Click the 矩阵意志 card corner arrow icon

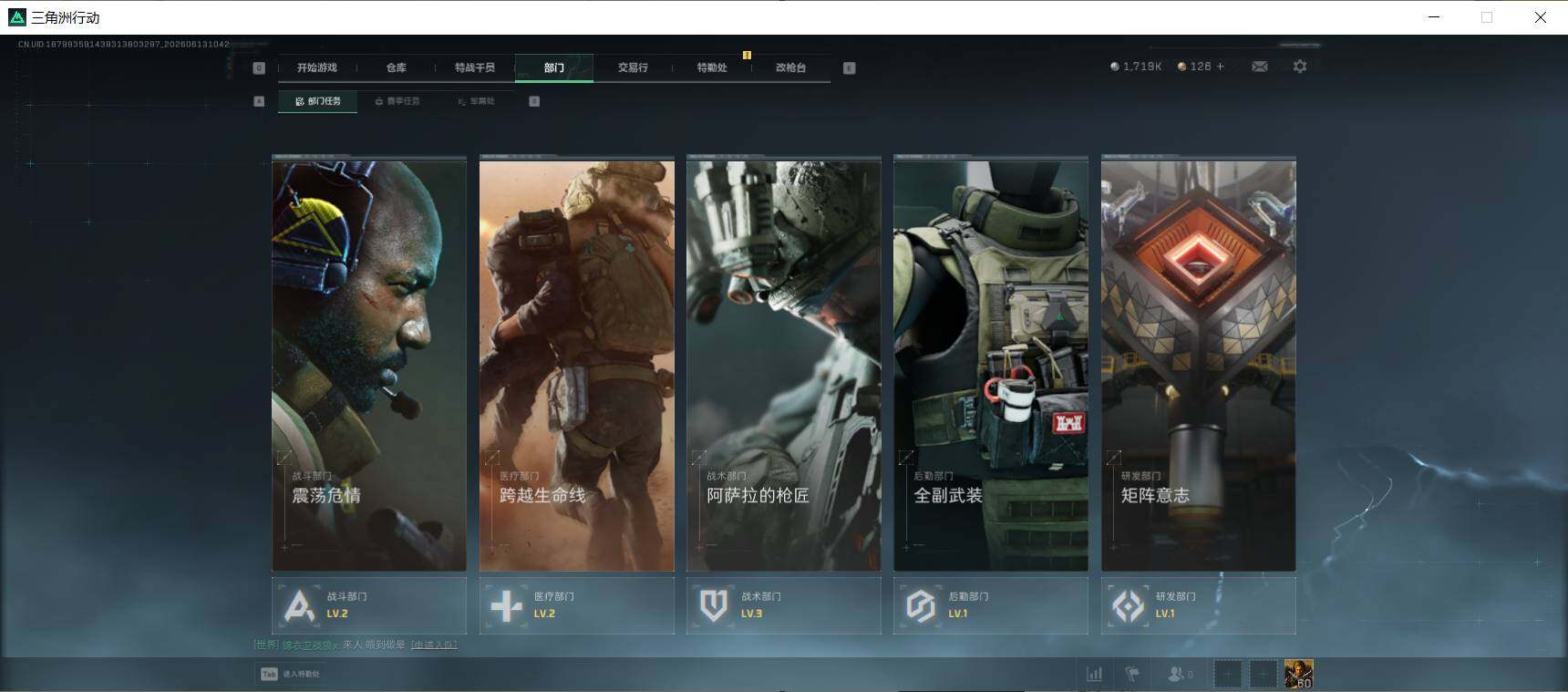tap(1114, 457)
